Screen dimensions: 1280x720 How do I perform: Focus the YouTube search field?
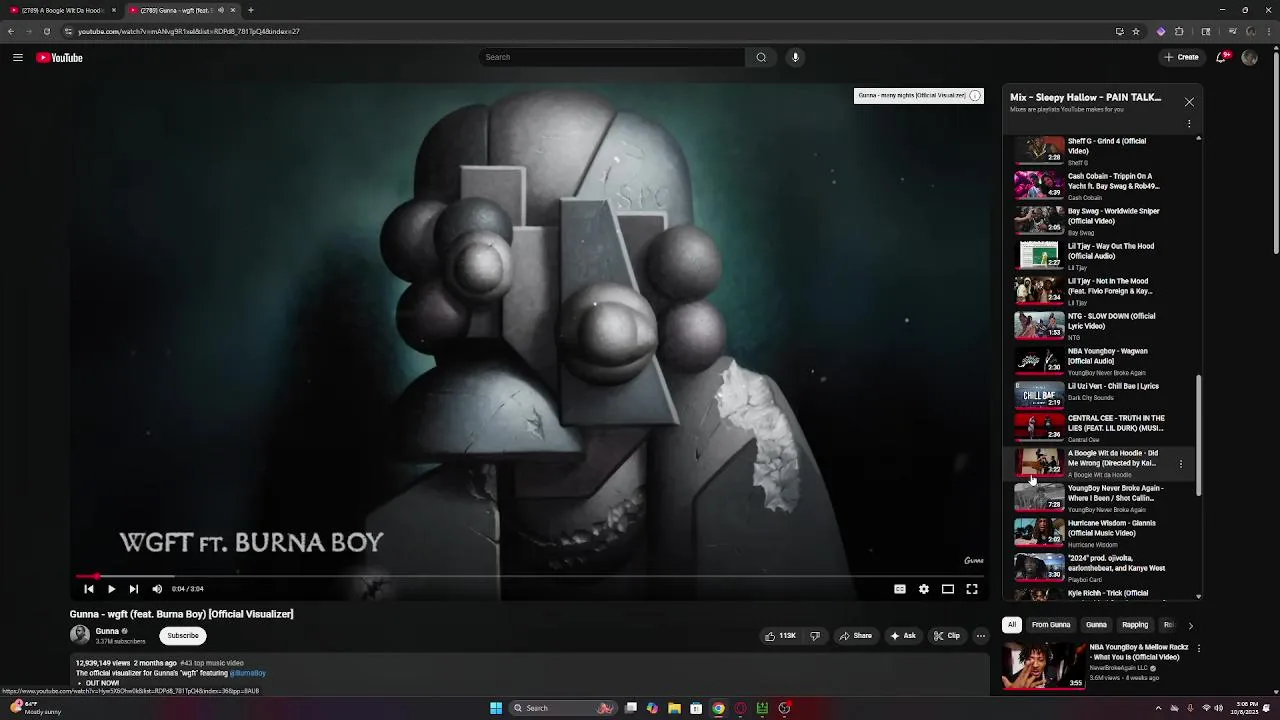(x=611, y=57)
